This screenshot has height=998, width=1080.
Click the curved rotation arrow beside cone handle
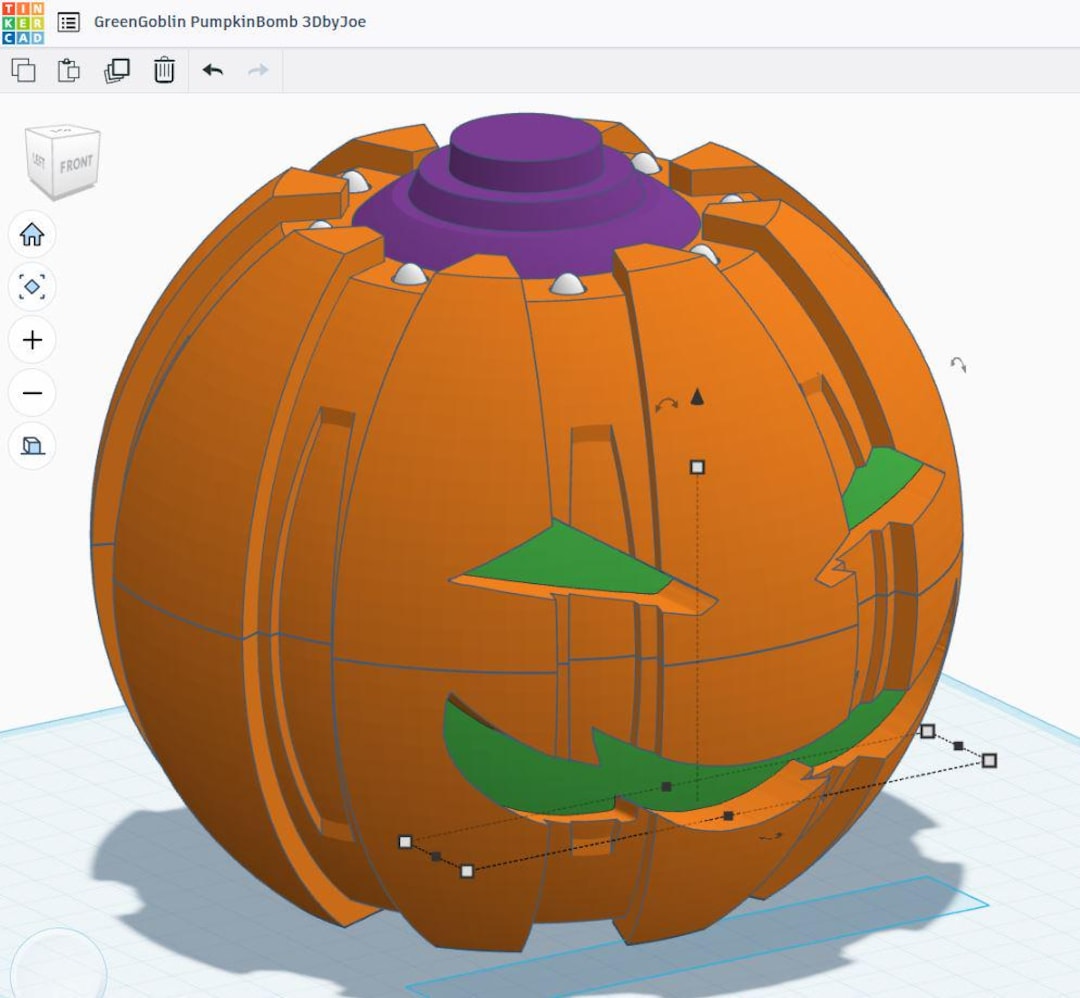pos(666,405)
